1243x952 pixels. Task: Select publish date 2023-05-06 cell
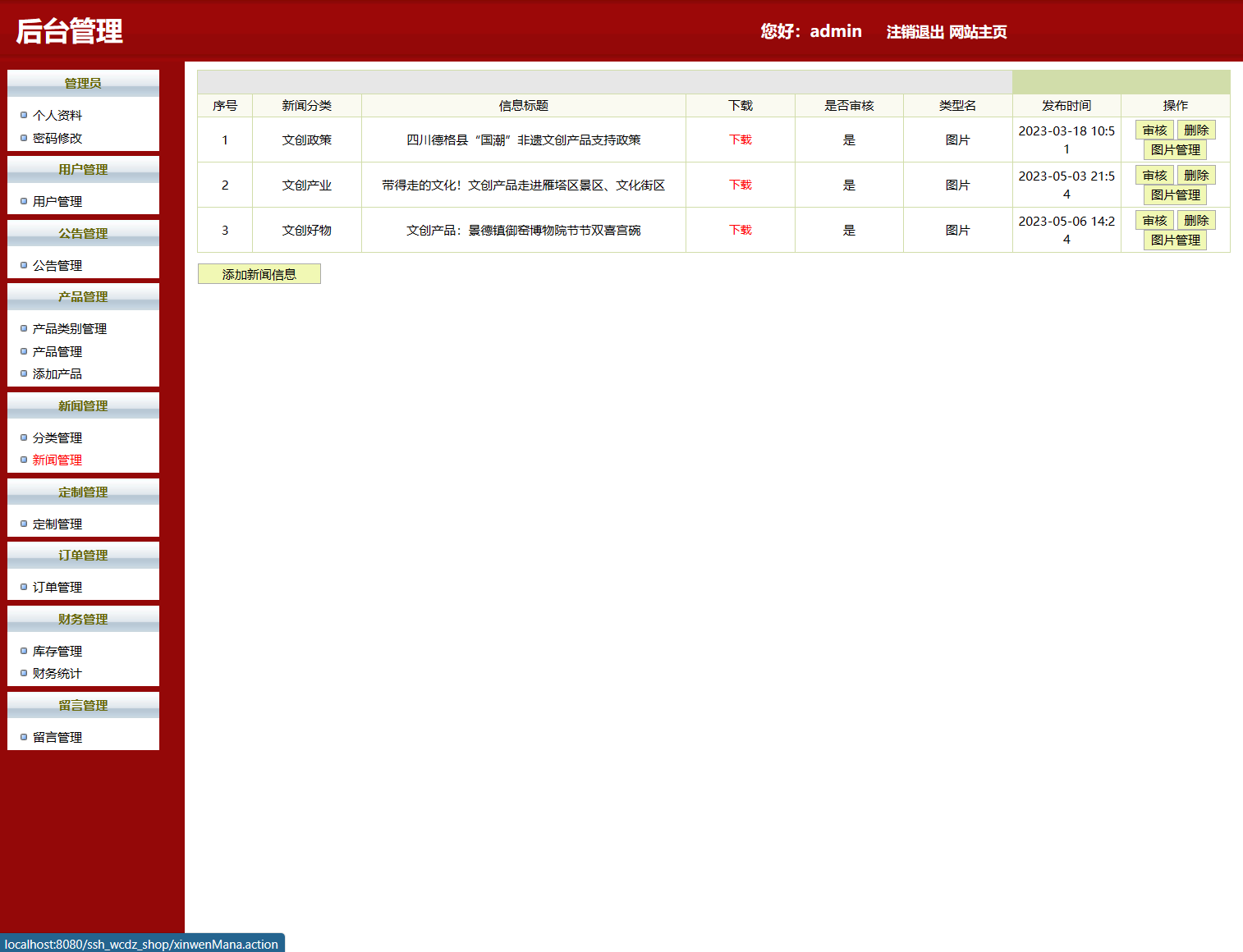pos(1066,231)
